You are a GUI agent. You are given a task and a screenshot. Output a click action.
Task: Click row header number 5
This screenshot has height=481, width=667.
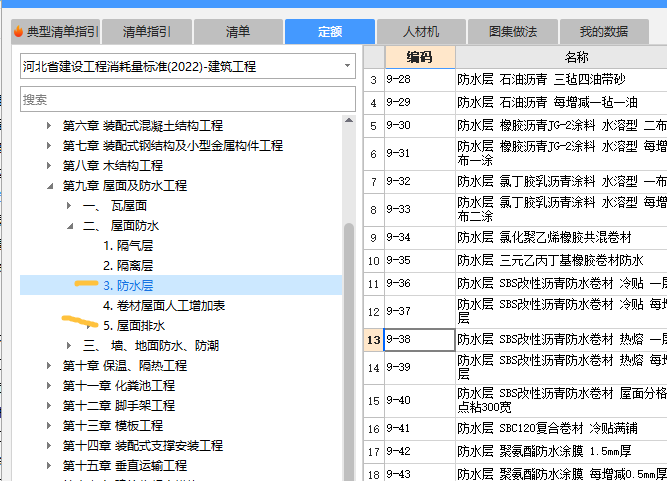point(374,125)
